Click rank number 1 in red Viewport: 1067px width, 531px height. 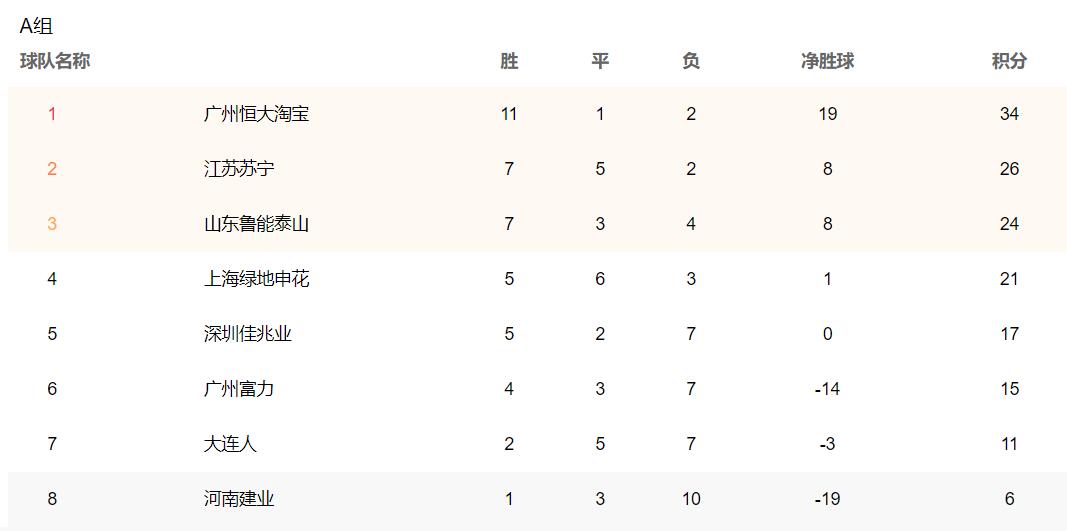[52, 114]
